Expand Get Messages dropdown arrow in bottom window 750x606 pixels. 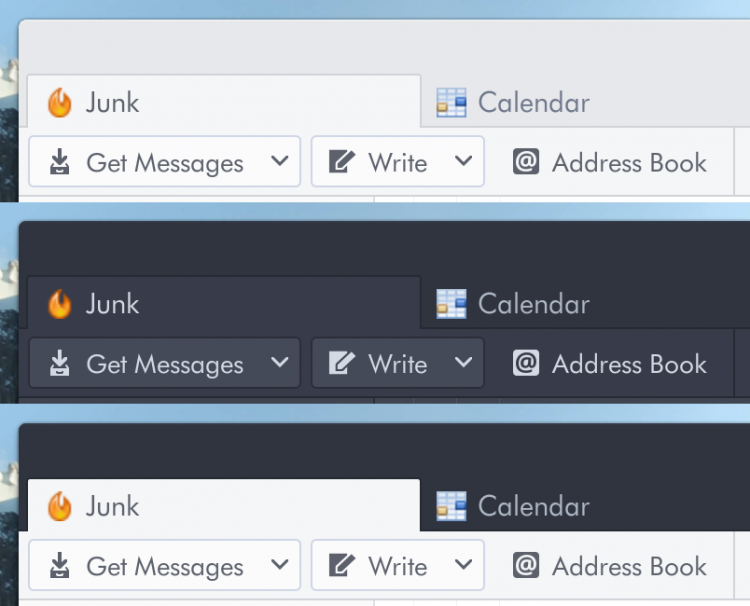click(x=280, y=564)
